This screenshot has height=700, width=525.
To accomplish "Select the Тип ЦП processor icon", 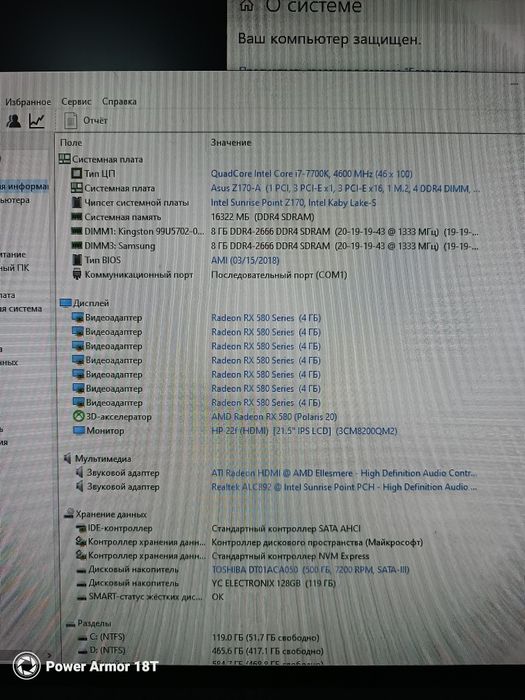I will (x=77, y=173).
